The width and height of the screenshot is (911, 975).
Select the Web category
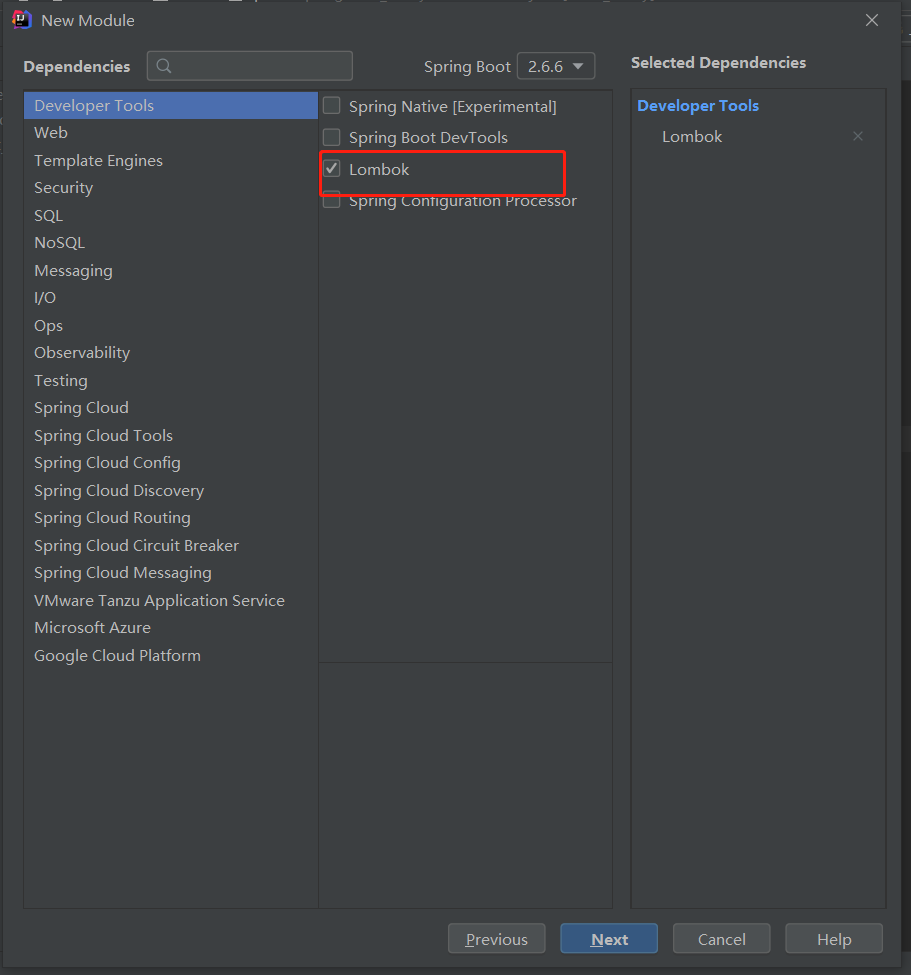(x=171, y=132)
